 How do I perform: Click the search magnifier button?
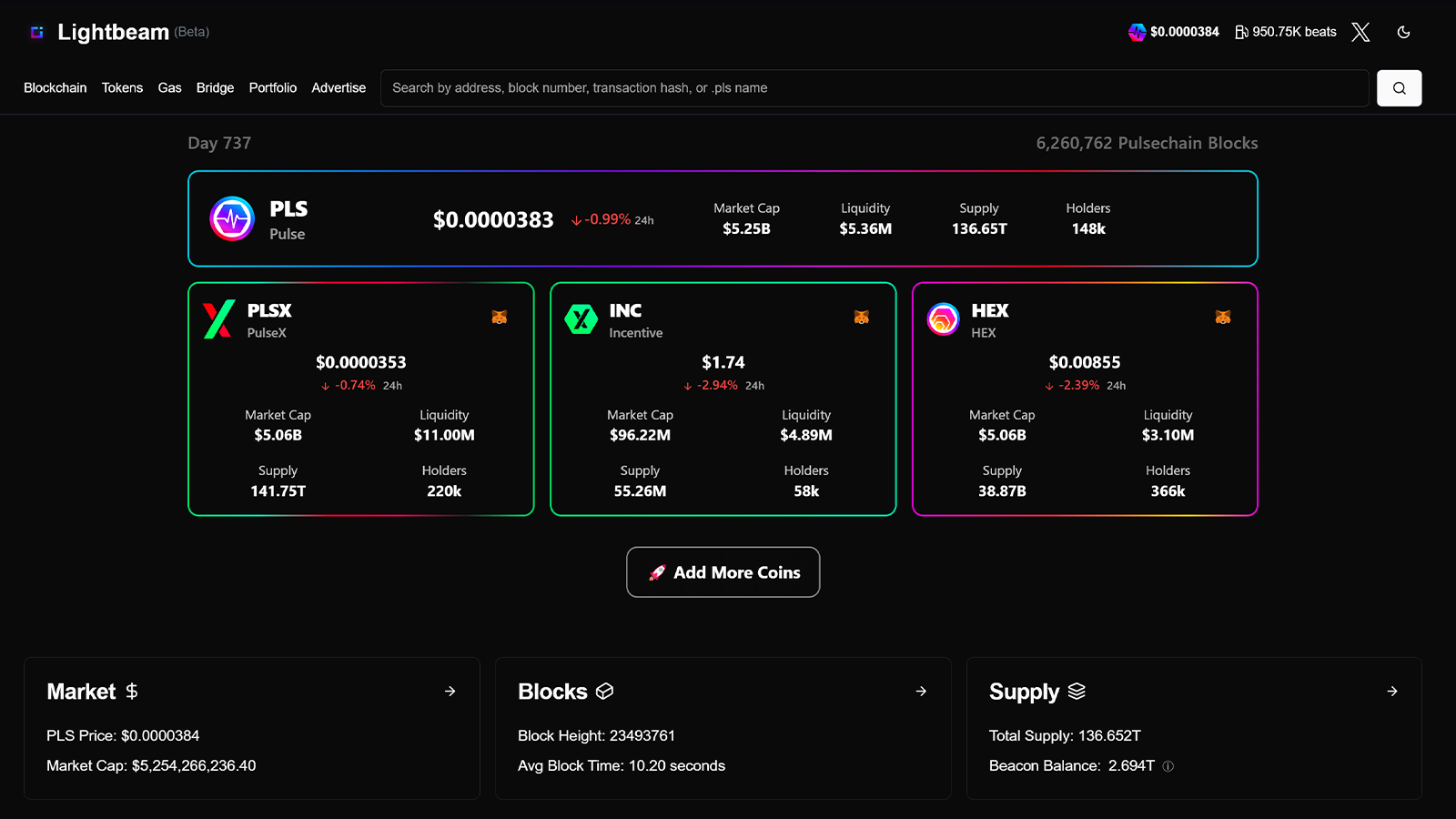click(x=1400, y=88)
